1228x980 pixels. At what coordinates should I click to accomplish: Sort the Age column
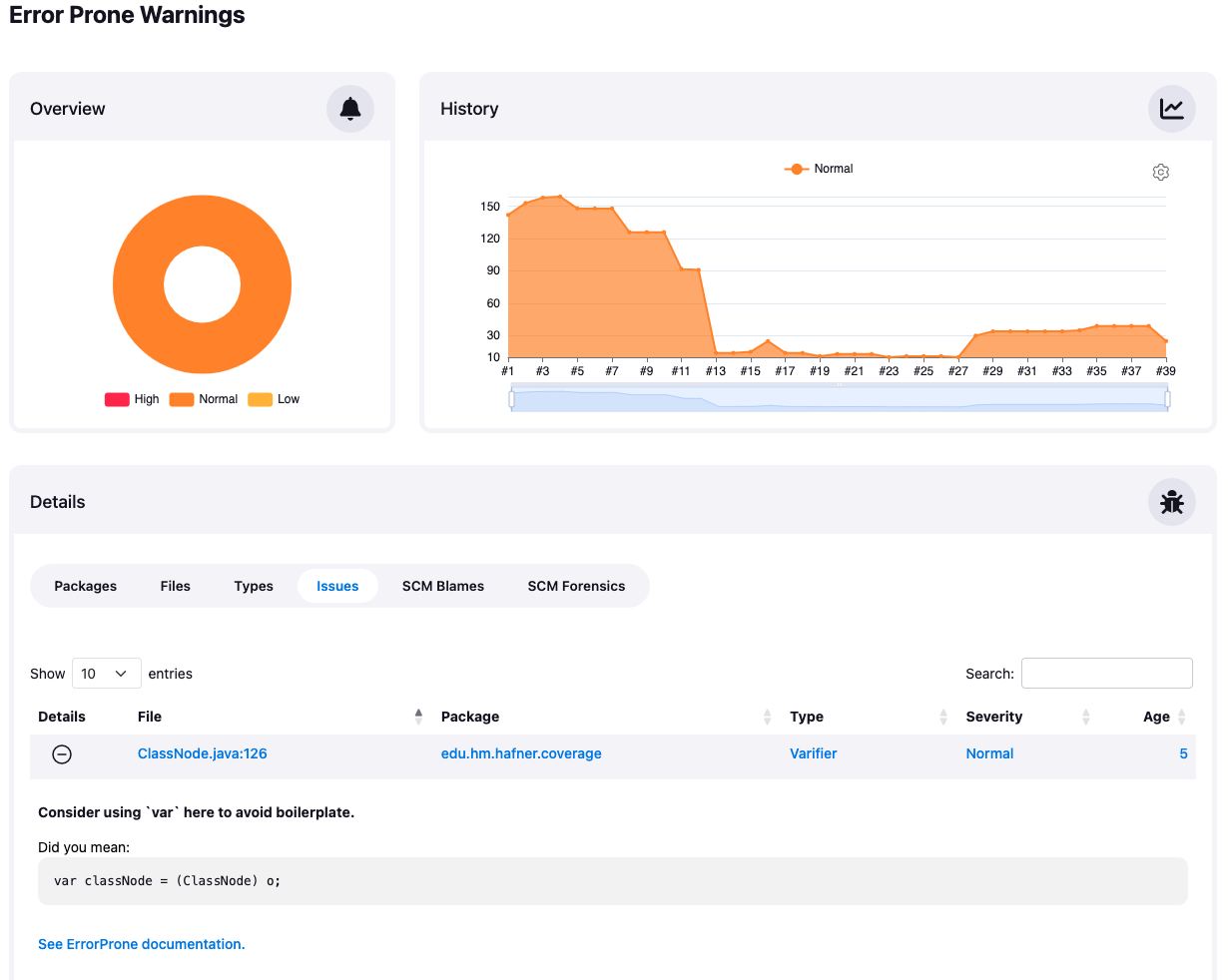pos(1183,717)
